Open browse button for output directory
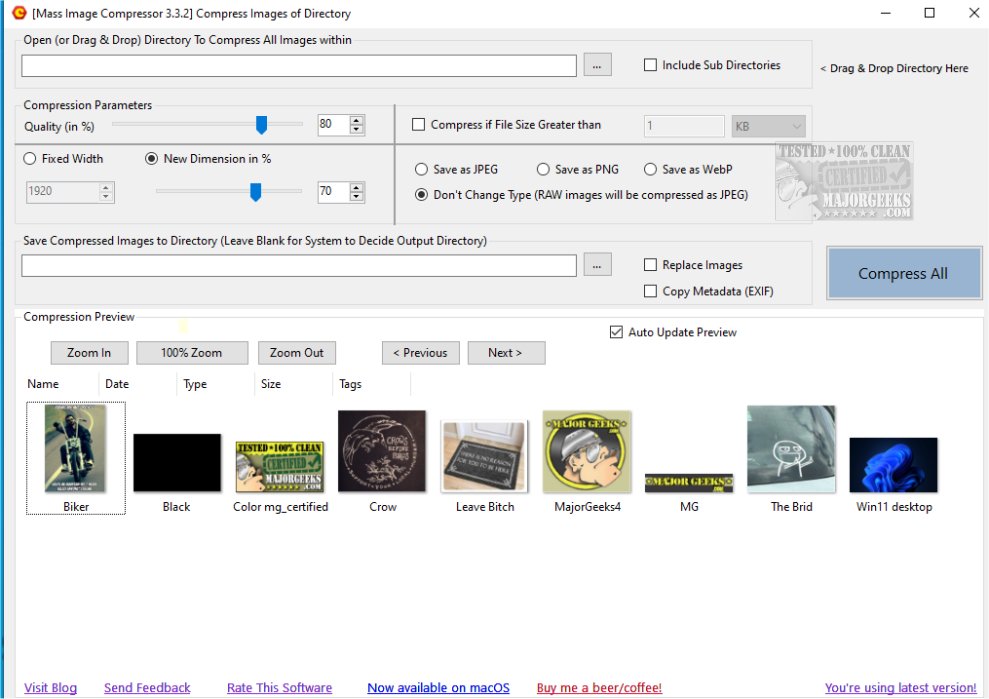Image resolution: width=989 pixels, height=699 pixels. pos(597,265)
